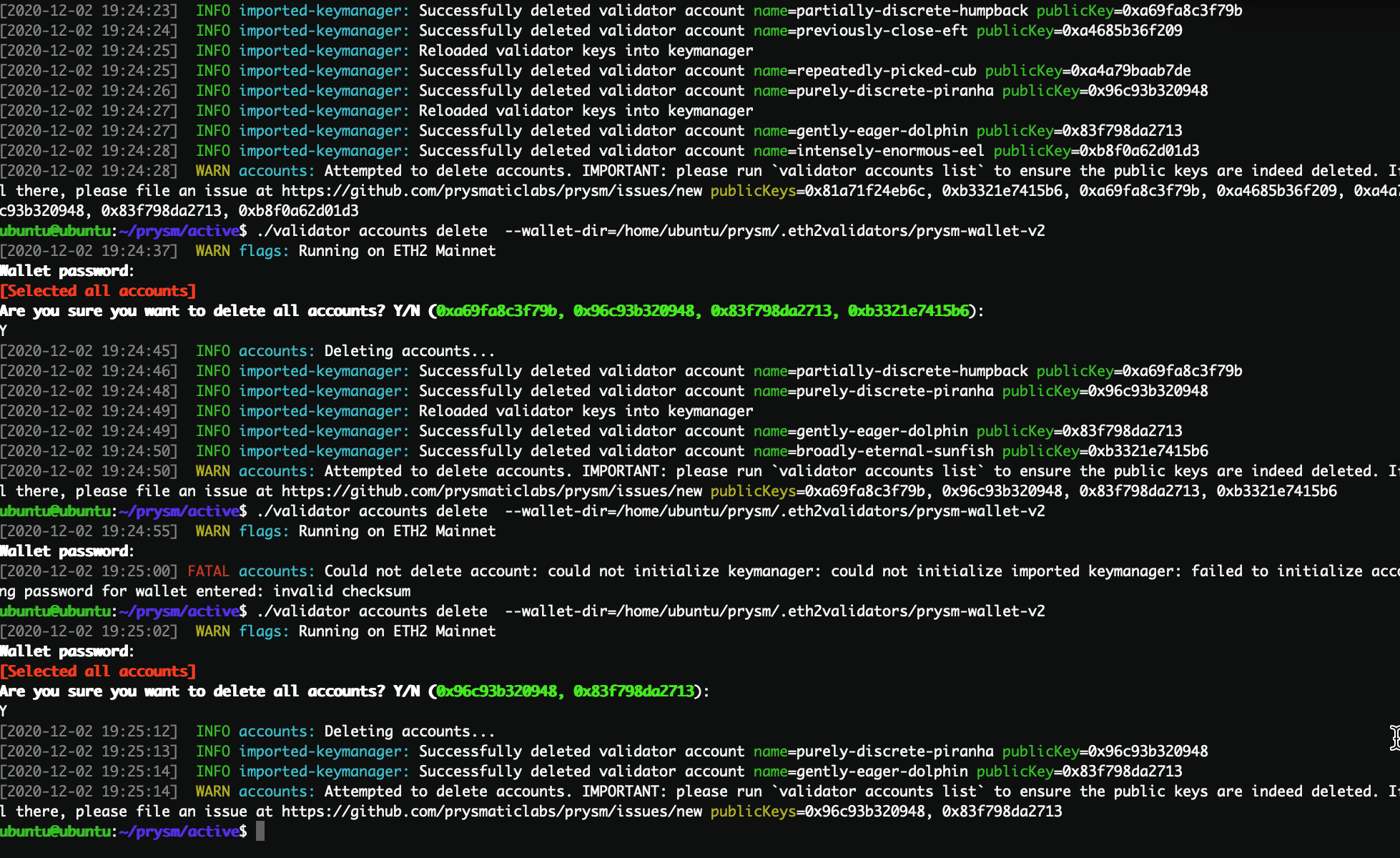Click the timestamp [2020-12-02 19:24:37]
The image size is (1400, 858).
point(89,251)
